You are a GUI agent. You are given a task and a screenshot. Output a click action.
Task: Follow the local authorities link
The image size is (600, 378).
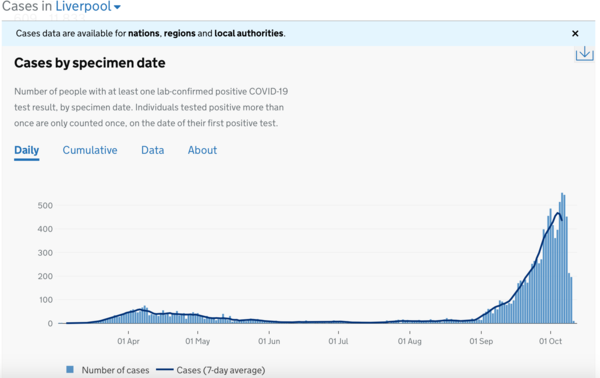point(249,33)
